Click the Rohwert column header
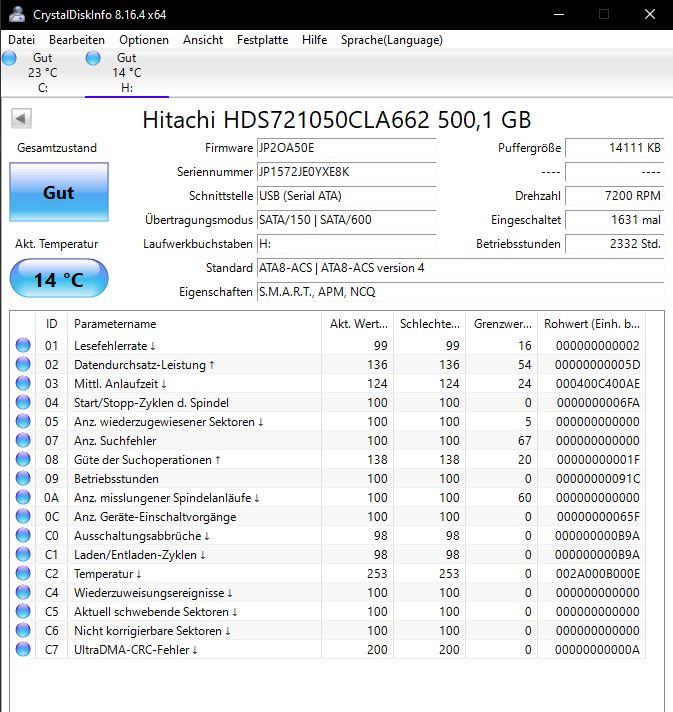 click(592, 324)
